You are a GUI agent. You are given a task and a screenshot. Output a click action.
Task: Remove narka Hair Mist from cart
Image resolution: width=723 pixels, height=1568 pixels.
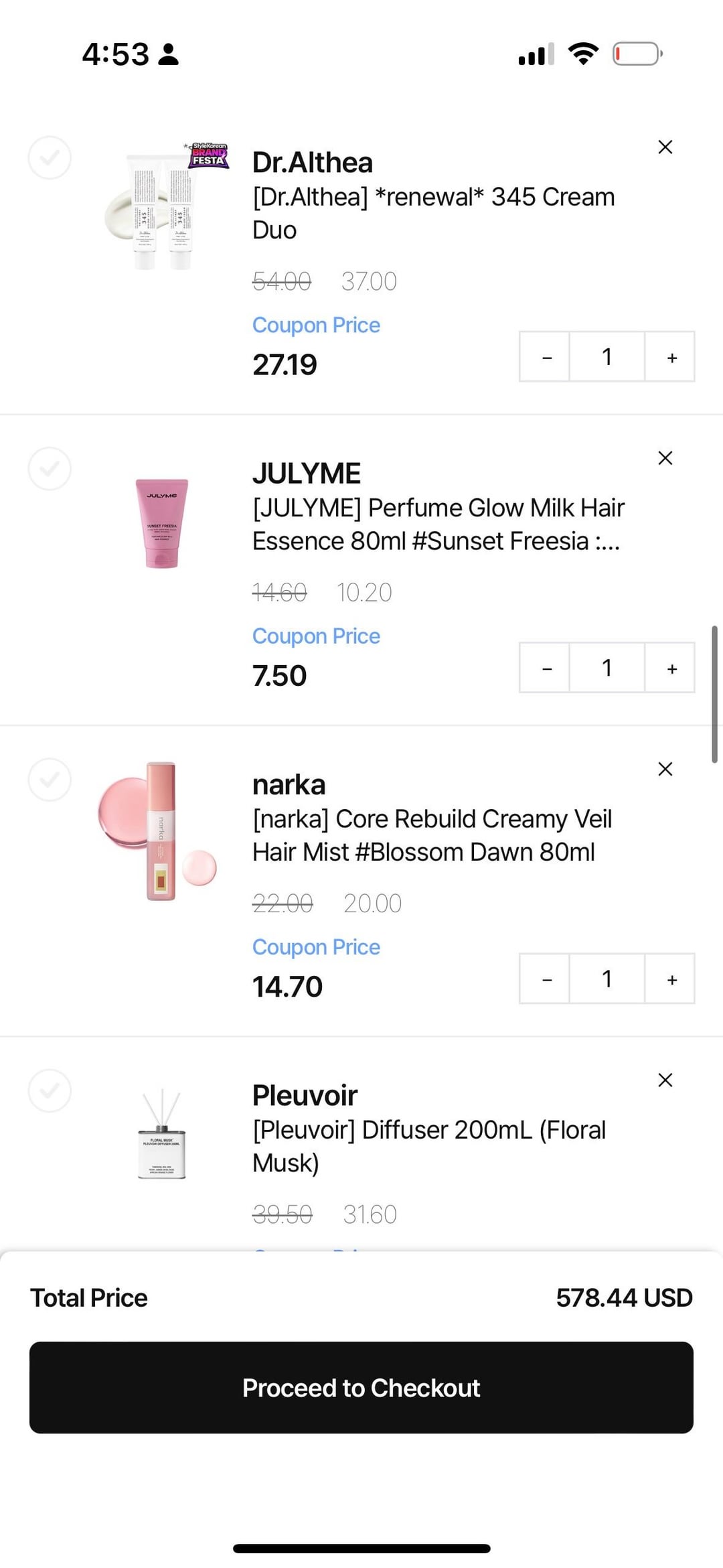(665, 769)
